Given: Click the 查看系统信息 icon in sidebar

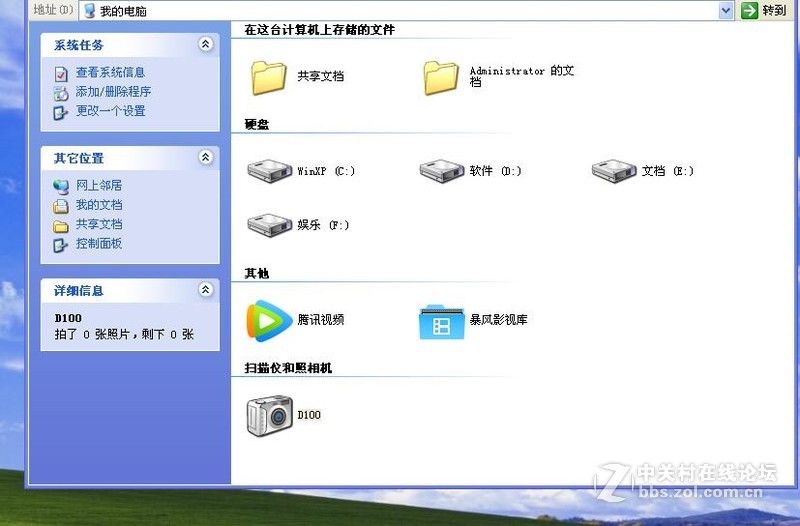Looking at the screenshot, I should tap(61, 74).
